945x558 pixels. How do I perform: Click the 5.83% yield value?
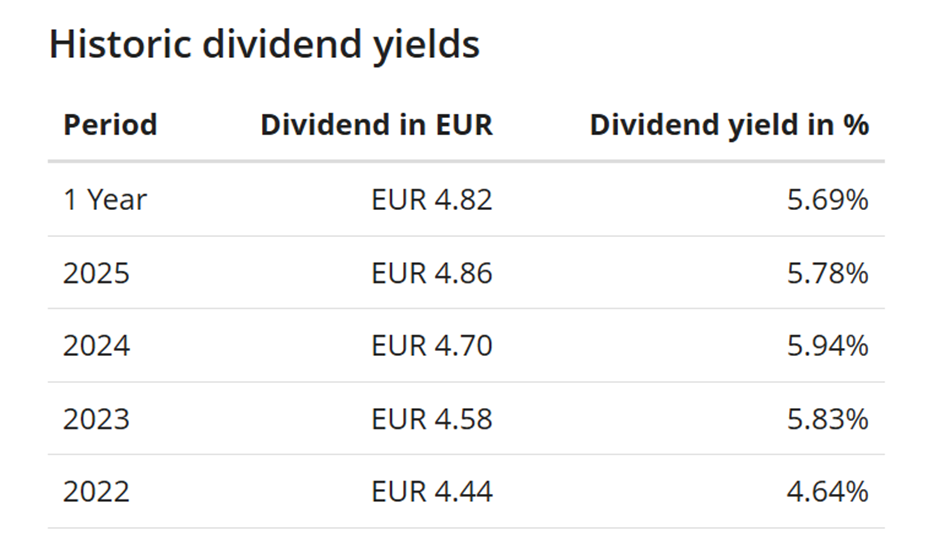[827, 419]
